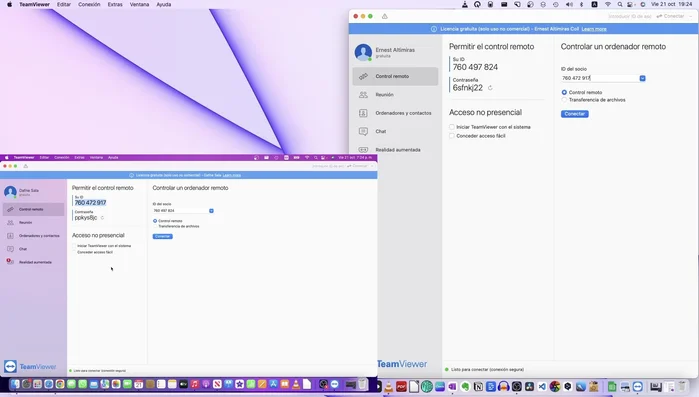Refresh the password ppkys8jc in Dafne's window
The image size is (699, 397).
[x=102, y=218]
